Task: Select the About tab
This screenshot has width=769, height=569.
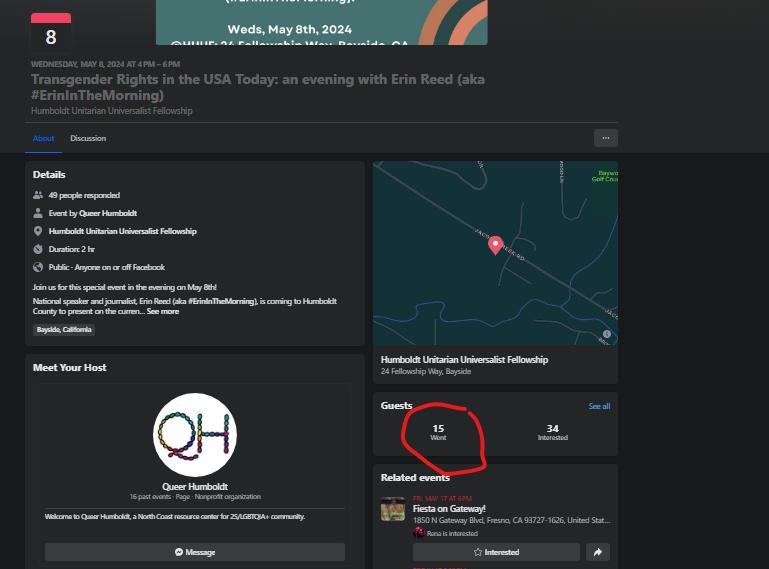Action: coord(44,138)
